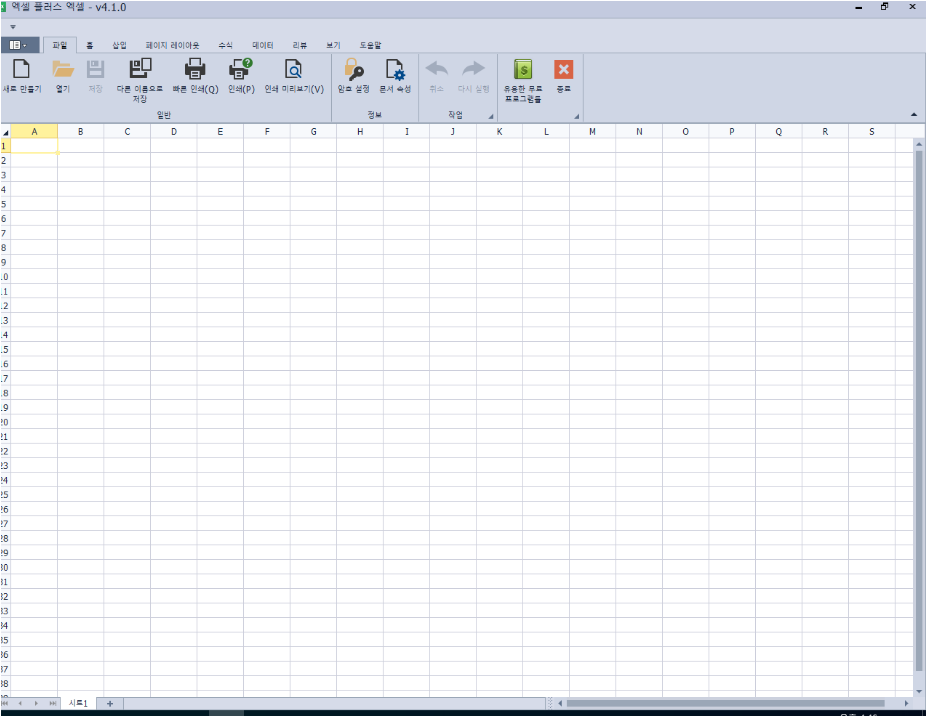
Task: Select column M header
Action: pos(592,132)
